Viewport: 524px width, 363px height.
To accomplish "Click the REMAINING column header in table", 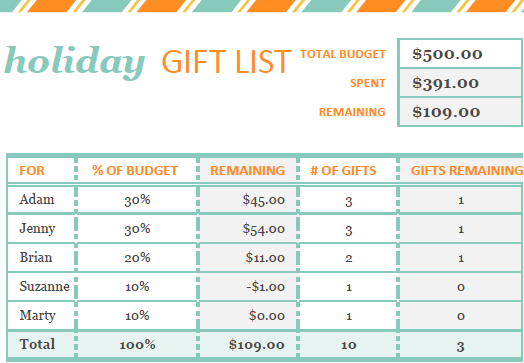I will [248, 170].
